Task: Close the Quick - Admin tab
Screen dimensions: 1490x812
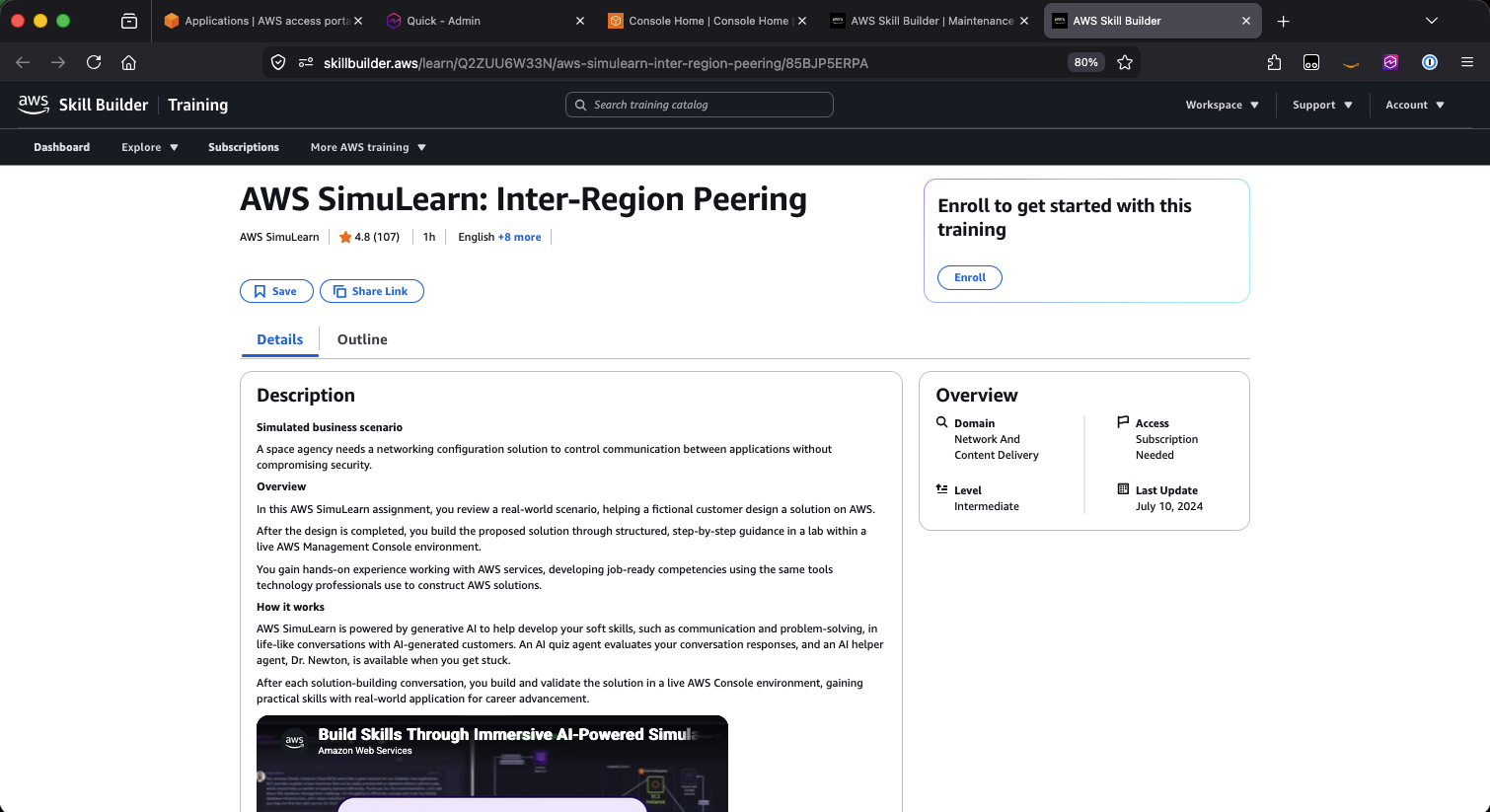Action: [x=580, y=21]
